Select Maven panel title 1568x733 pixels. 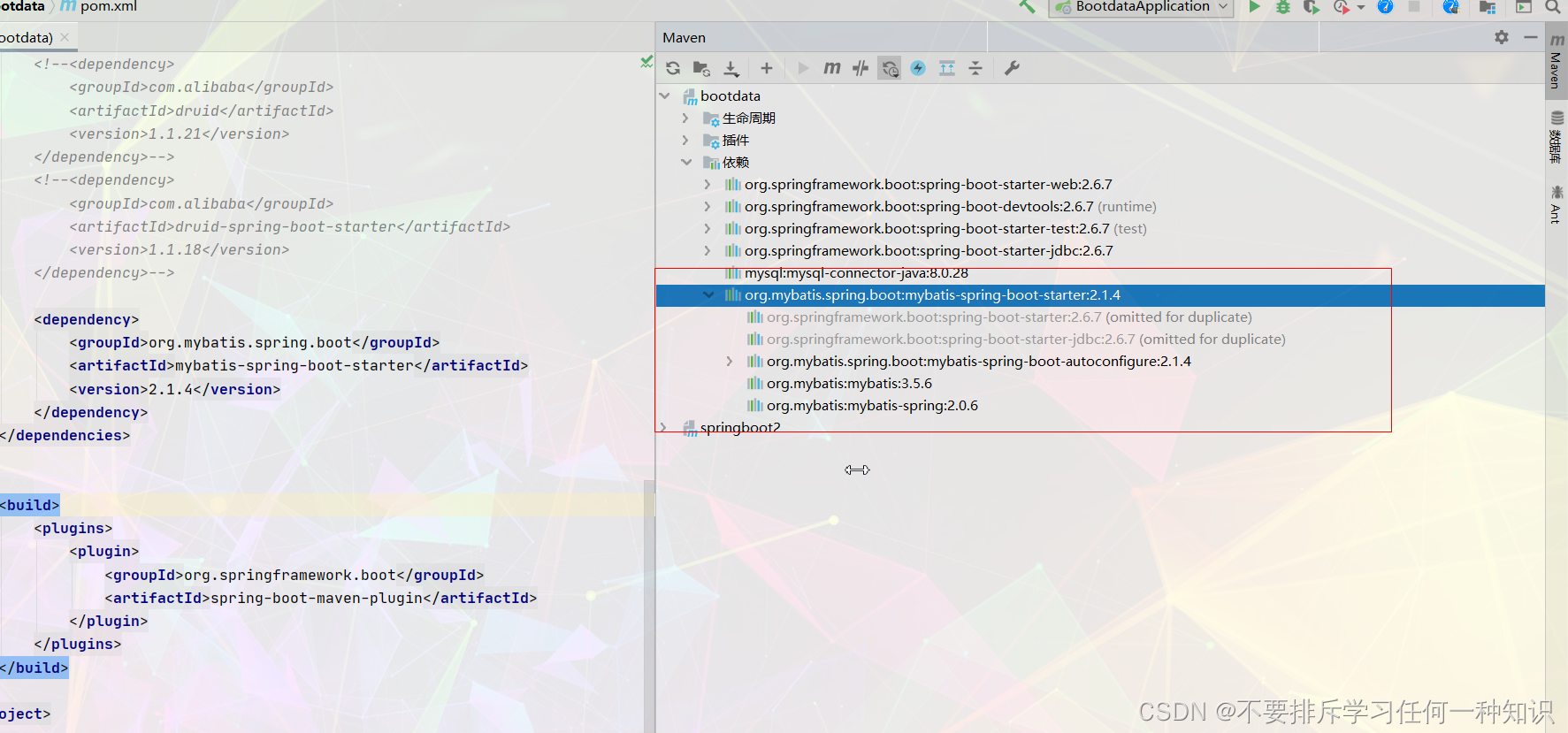[684, 37]
